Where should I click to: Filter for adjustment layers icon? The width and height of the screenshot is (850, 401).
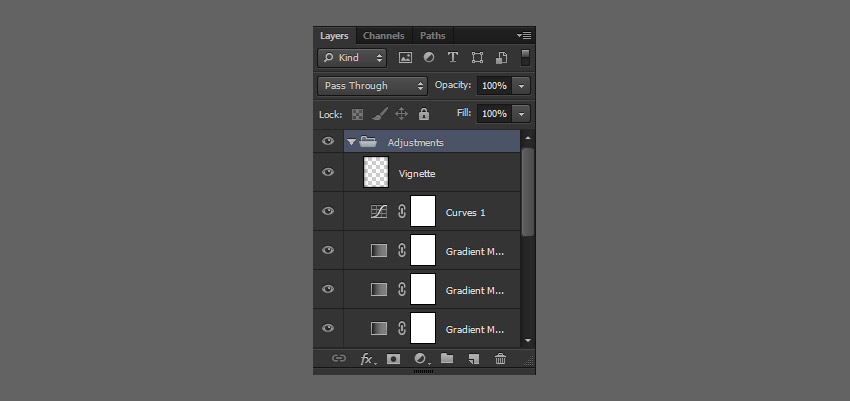[x=429, y=57]
